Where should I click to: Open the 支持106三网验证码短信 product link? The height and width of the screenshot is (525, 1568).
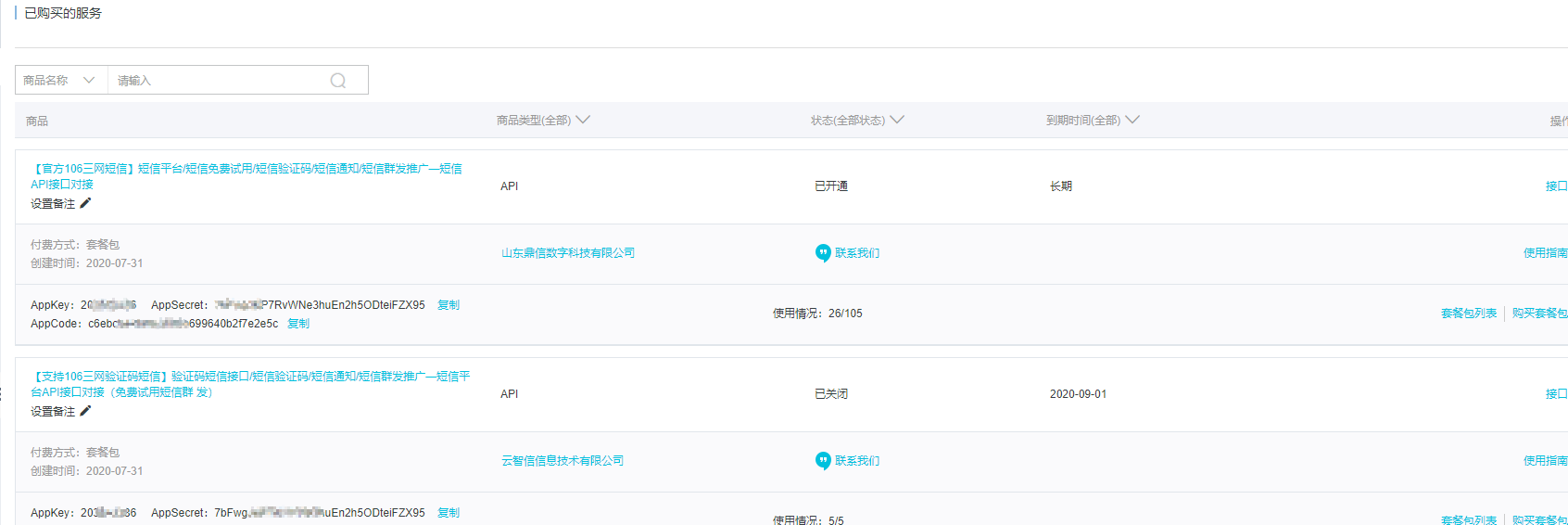click(250, 384)
